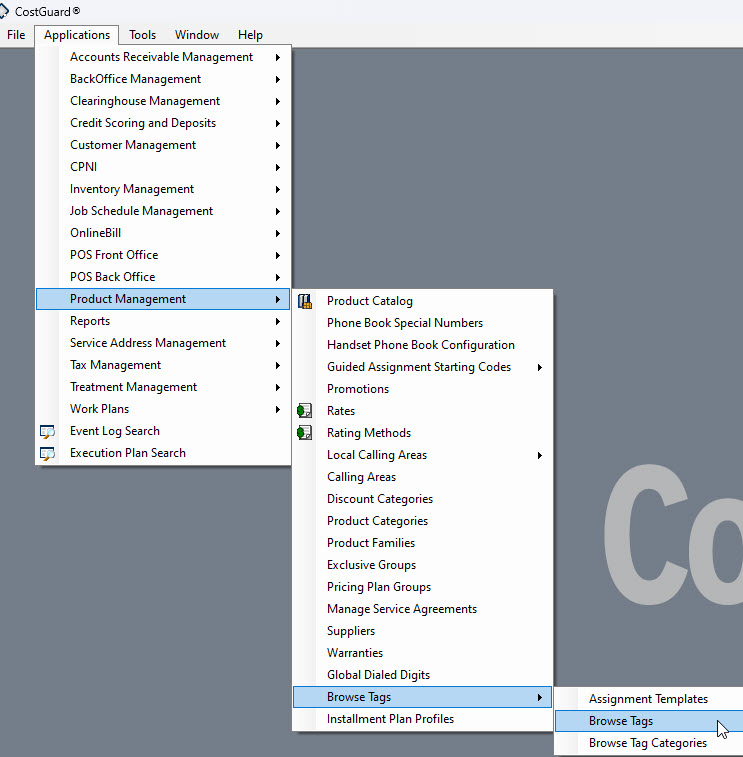Image resolution: width=743 pixels, height=757 pixels.
Task: Expand Job Schedule Management submenu
Action: (x=163, y=211)
